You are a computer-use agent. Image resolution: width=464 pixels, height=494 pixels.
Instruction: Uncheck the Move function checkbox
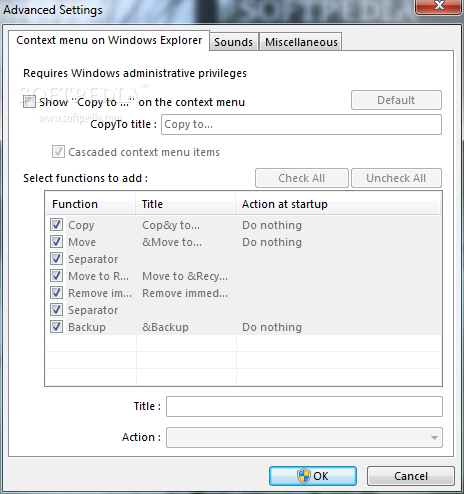[x=56, y=242]
